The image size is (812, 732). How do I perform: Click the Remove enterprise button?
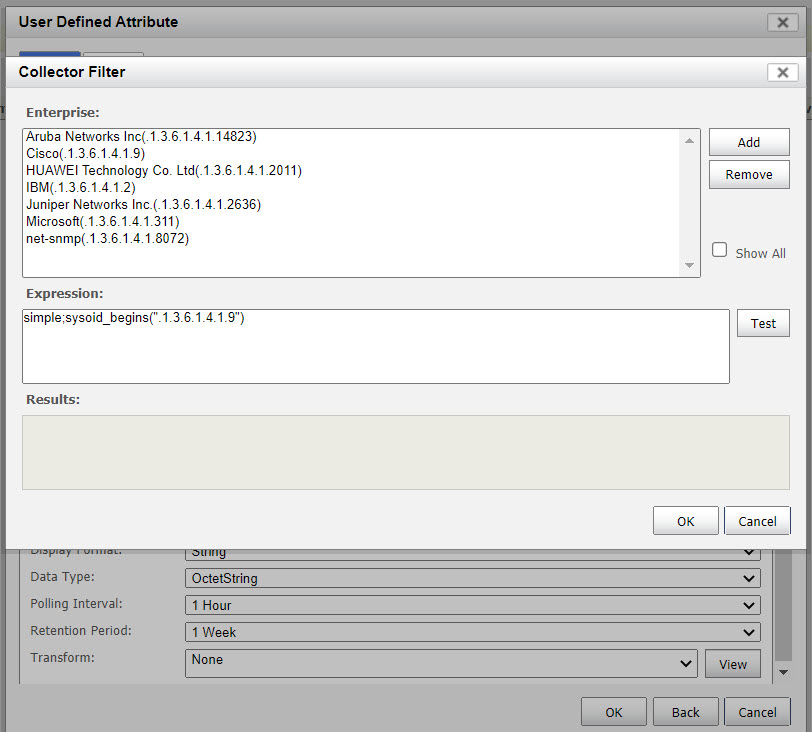click(x=749, y=174)
